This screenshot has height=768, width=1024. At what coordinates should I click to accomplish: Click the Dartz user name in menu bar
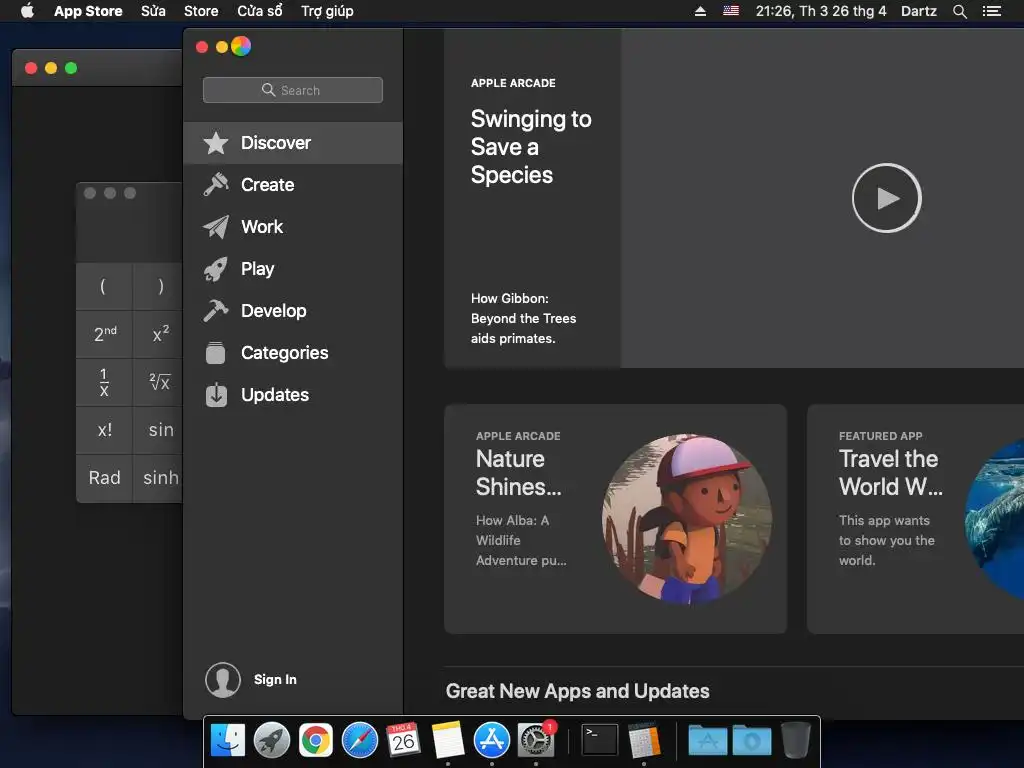[919, 11]
